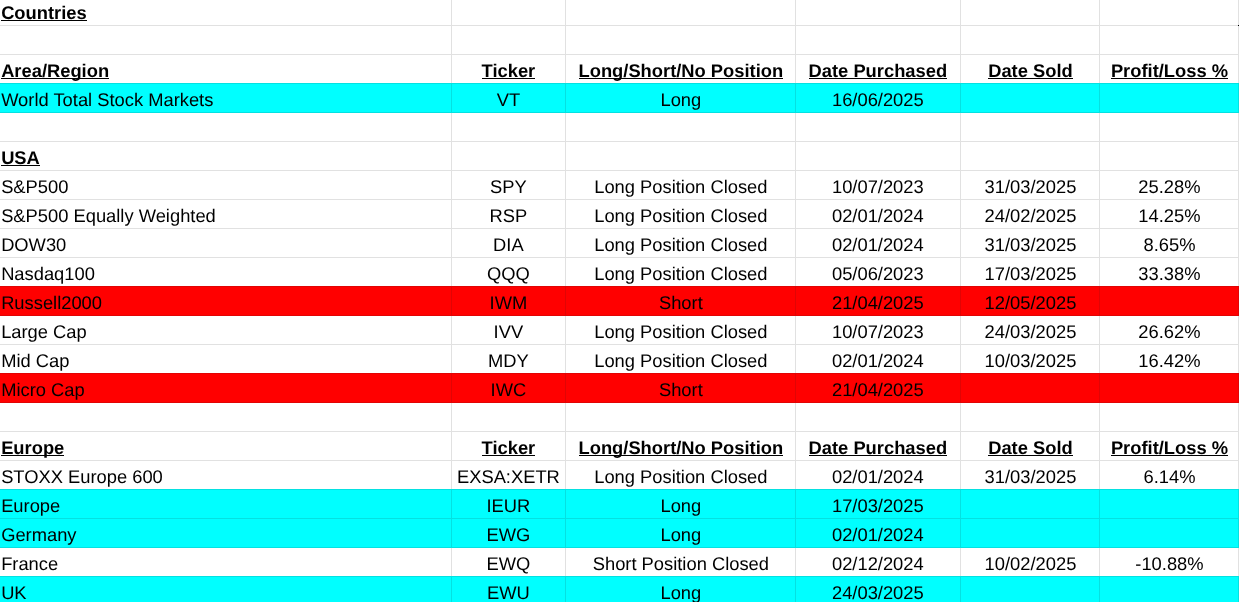The height and width of the screenshot is (602, 1239).
Task: Select the -10.88% loss cell
Action: 1169,564
